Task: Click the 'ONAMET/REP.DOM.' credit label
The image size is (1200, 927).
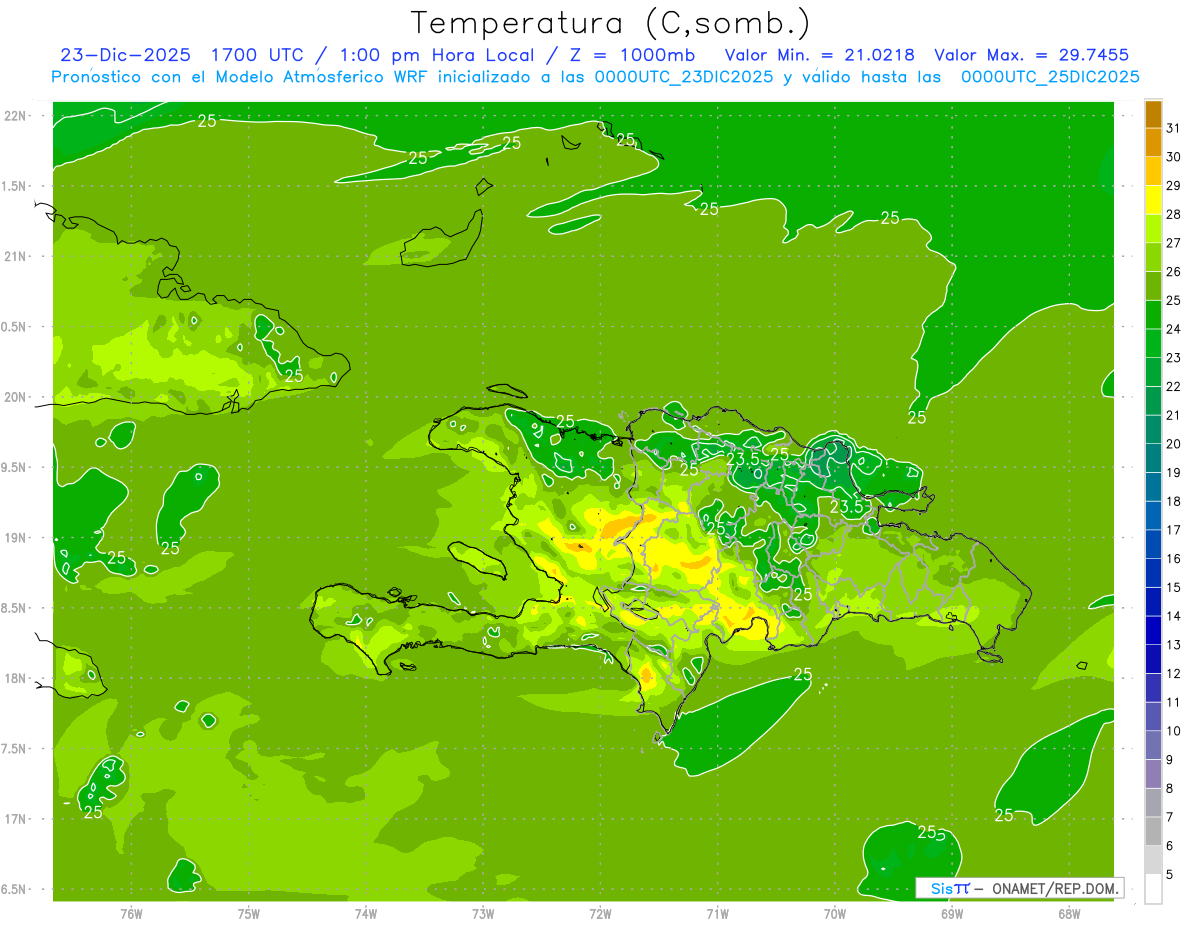Action: click(x=1054, y=888)
